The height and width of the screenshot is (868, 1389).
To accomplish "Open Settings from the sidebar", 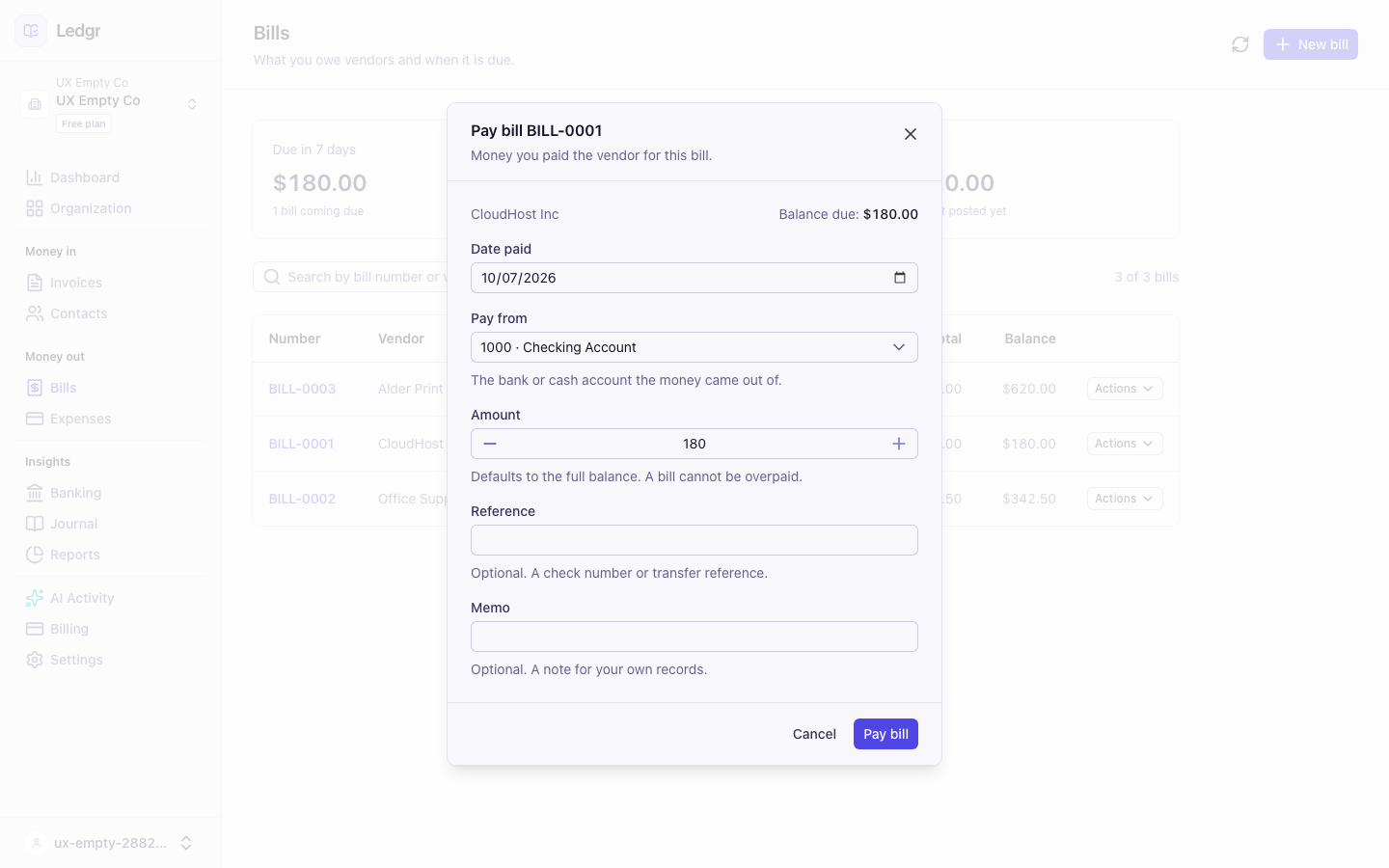I will point(112,660).
